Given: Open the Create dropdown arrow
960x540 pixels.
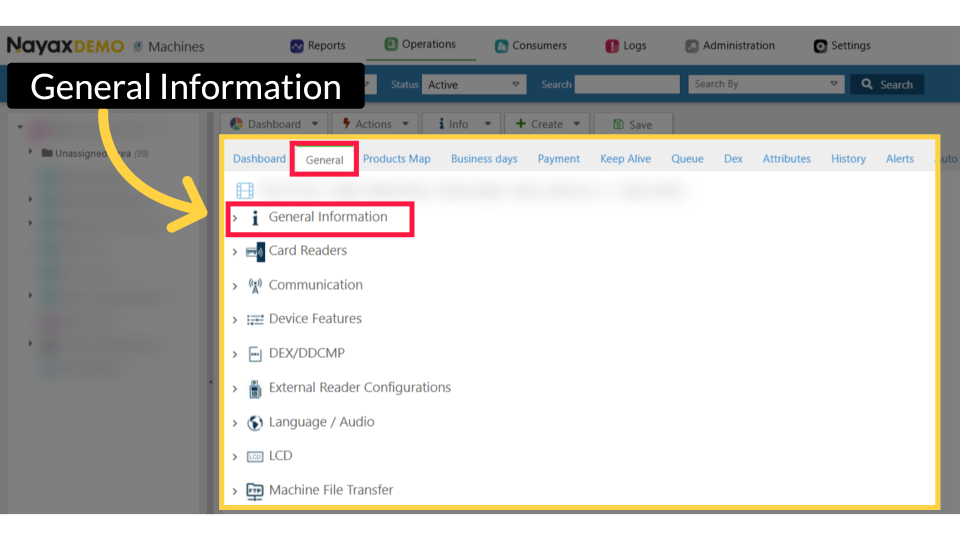Looking at the screenshot, I should (x=577, y=124).
